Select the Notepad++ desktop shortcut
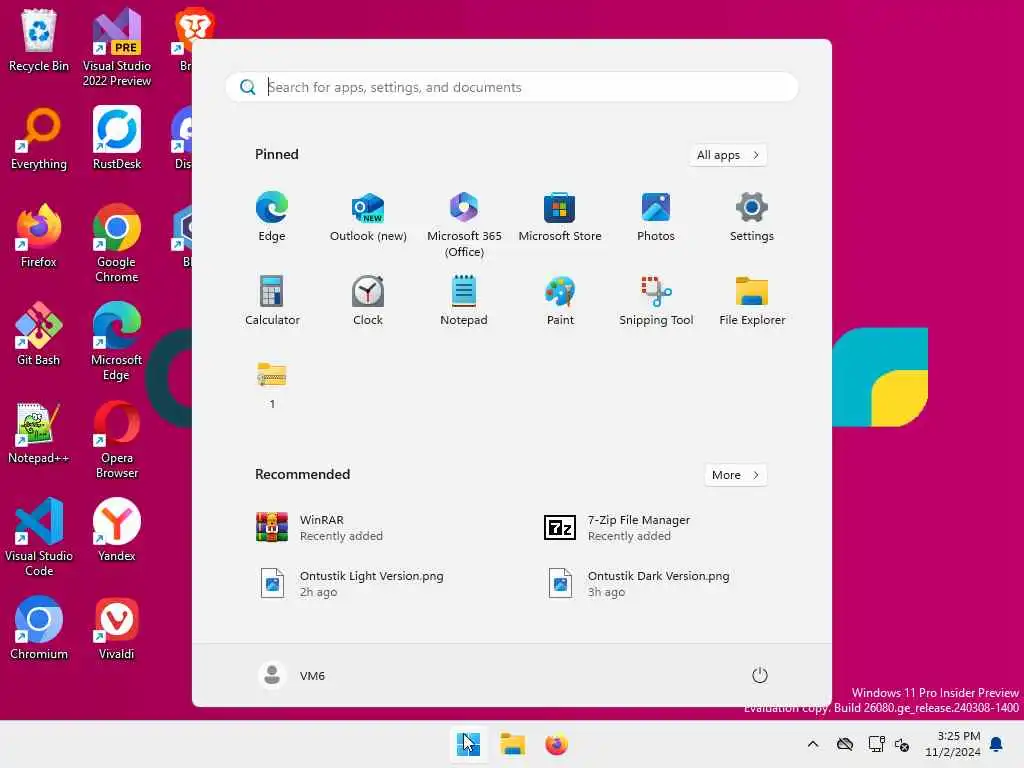The height and width of the screenshot is (768, 1024). tap(39, 432)
